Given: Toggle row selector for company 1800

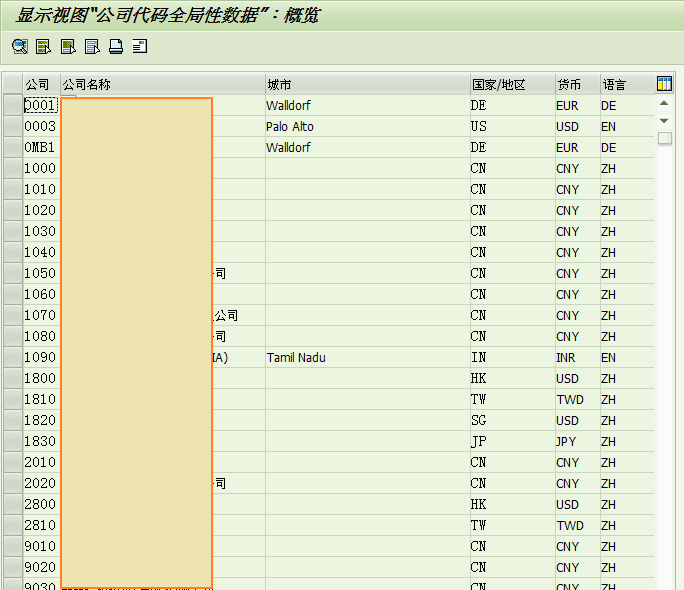Looking at the screenshot, I should pos(13,378).
